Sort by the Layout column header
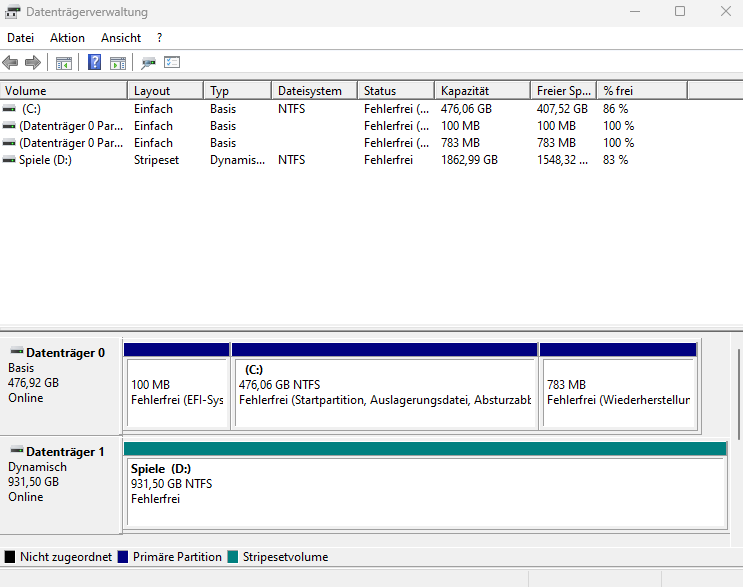743x587 pixels. pos(166,90)
